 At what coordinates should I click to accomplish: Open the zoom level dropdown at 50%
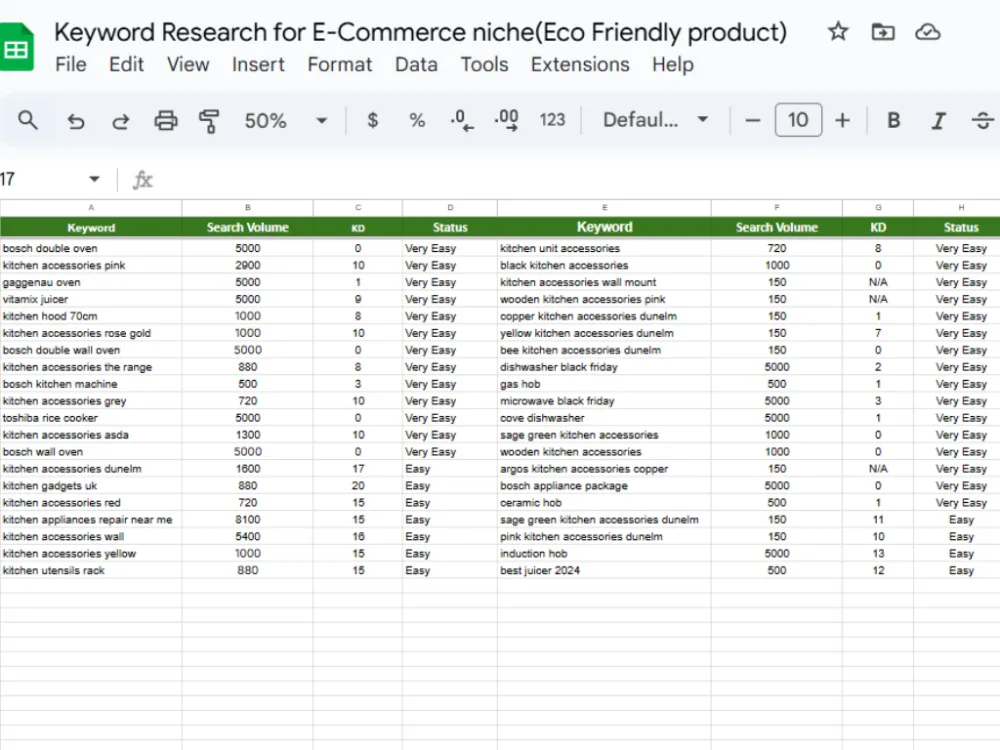click(286, 121)
